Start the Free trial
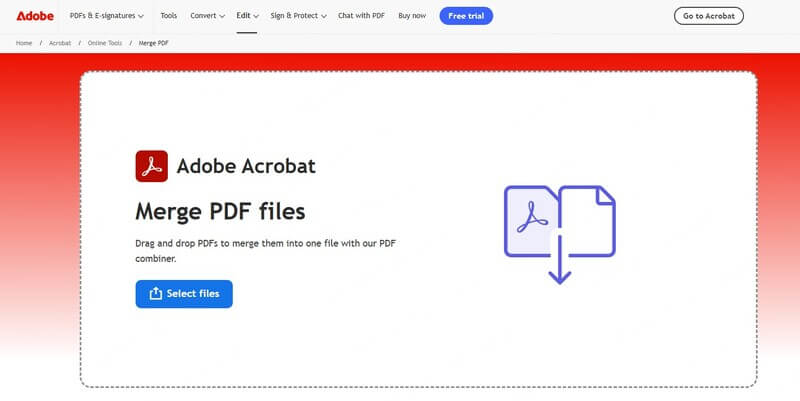Image resolution: width=800 pixels, height=401 pixels. (466, 16)
